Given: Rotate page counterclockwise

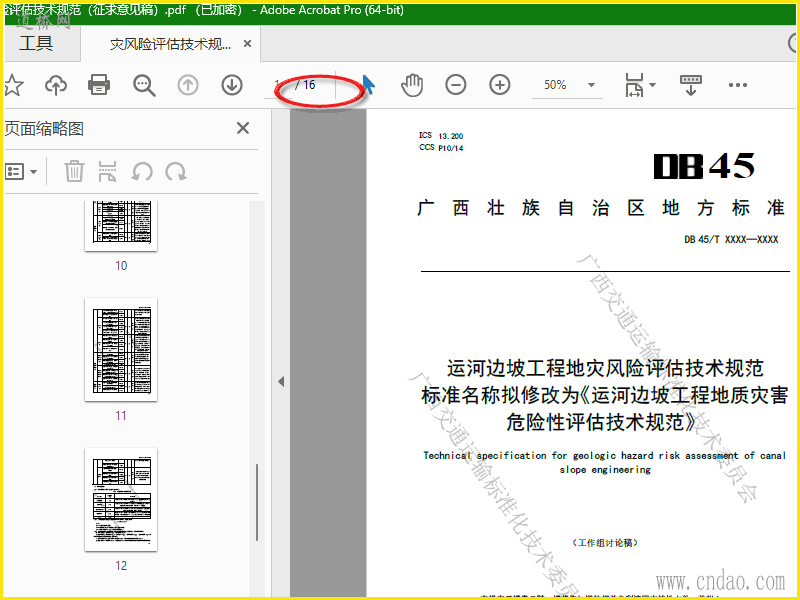Looking at the screenshot, I should tap(142, 171).
